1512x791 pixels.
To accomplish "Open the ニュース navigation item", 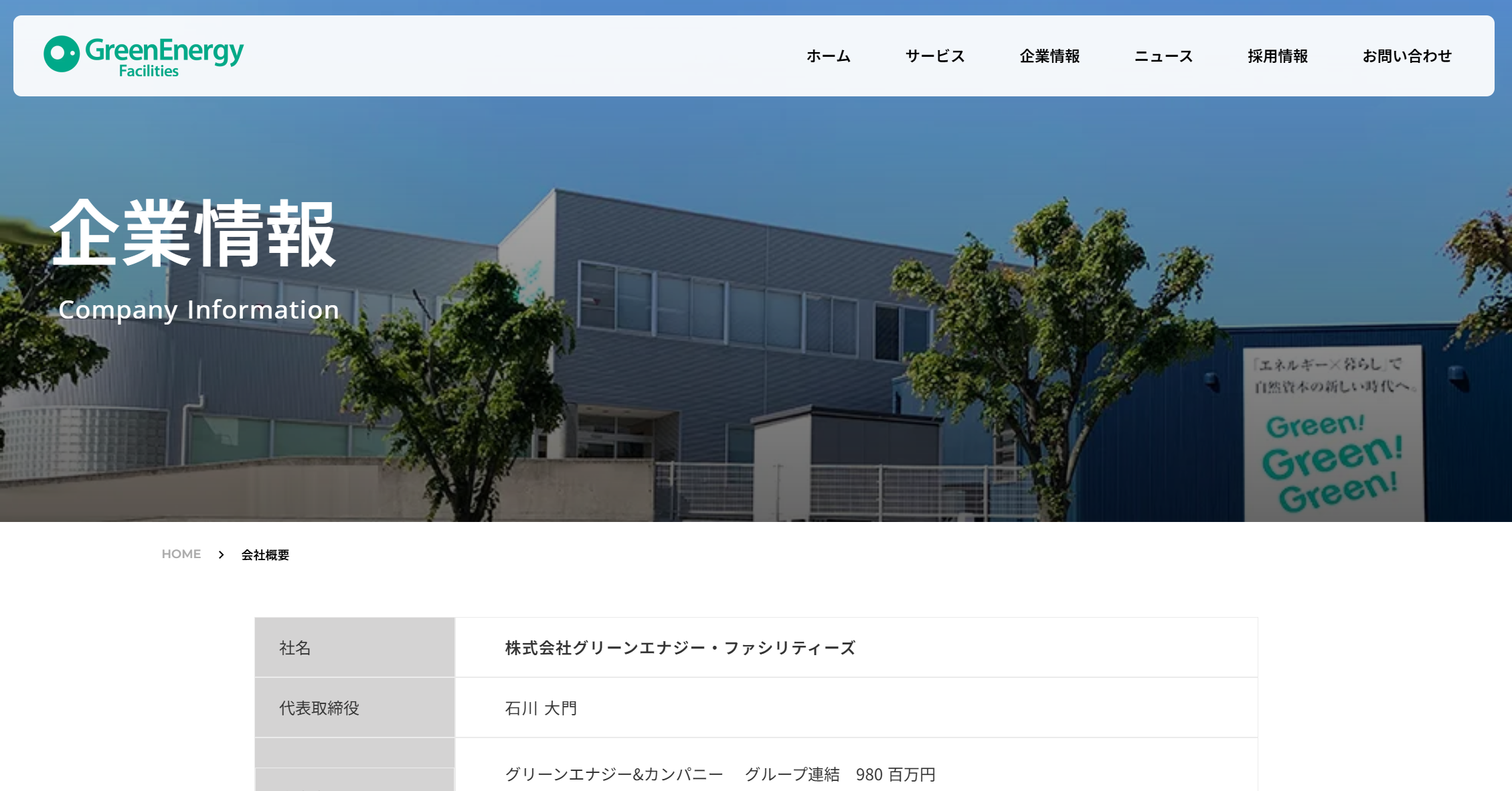I will (1163, 56).
